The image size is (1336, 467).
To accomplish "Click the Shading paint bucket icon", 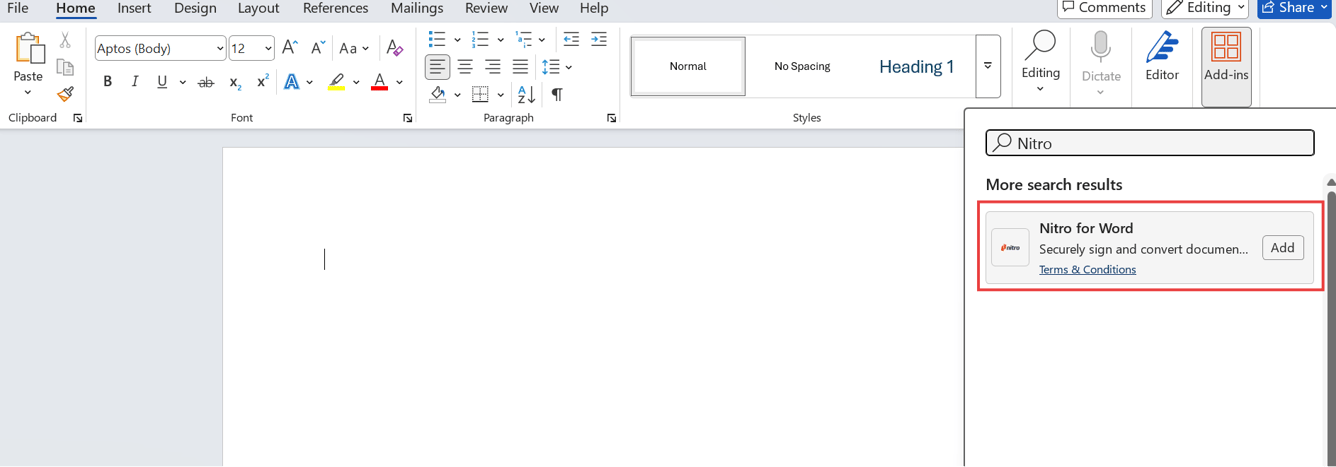I will (x=438, y=94).
